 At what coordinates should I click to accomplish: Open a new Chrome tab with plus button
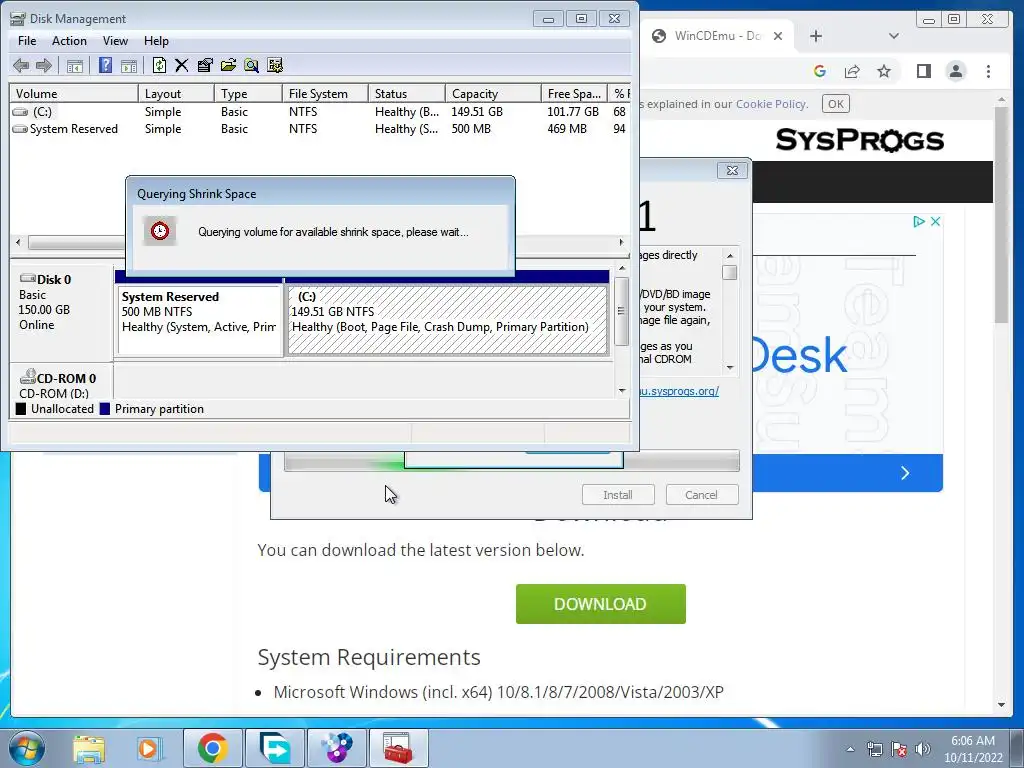point(816,36)
